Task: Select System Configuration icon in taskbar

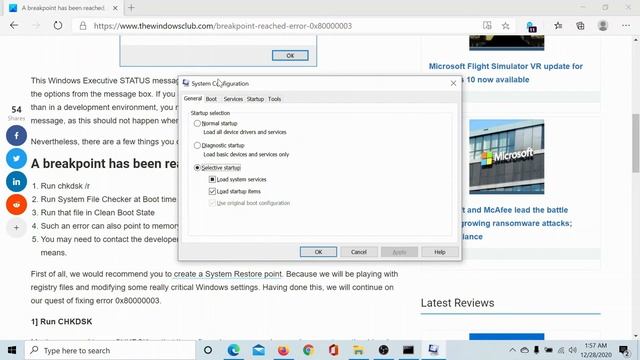Action: coord(433,350)
